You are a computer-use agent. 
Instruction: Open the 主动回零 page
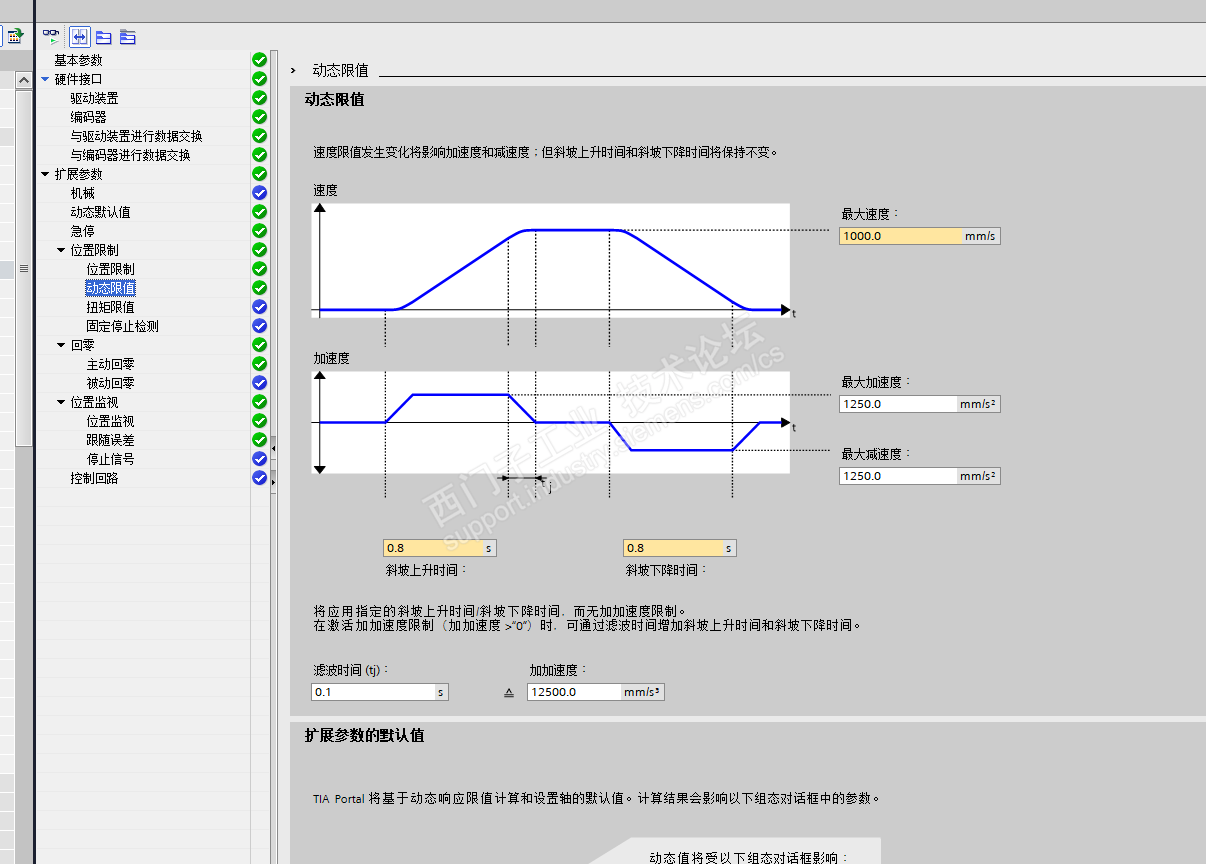(x=110, y=364)
